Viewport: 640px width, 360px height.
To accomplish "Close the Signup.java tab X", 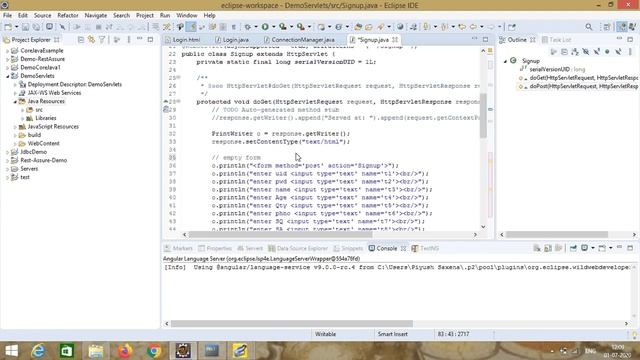I will pos(395,40).
